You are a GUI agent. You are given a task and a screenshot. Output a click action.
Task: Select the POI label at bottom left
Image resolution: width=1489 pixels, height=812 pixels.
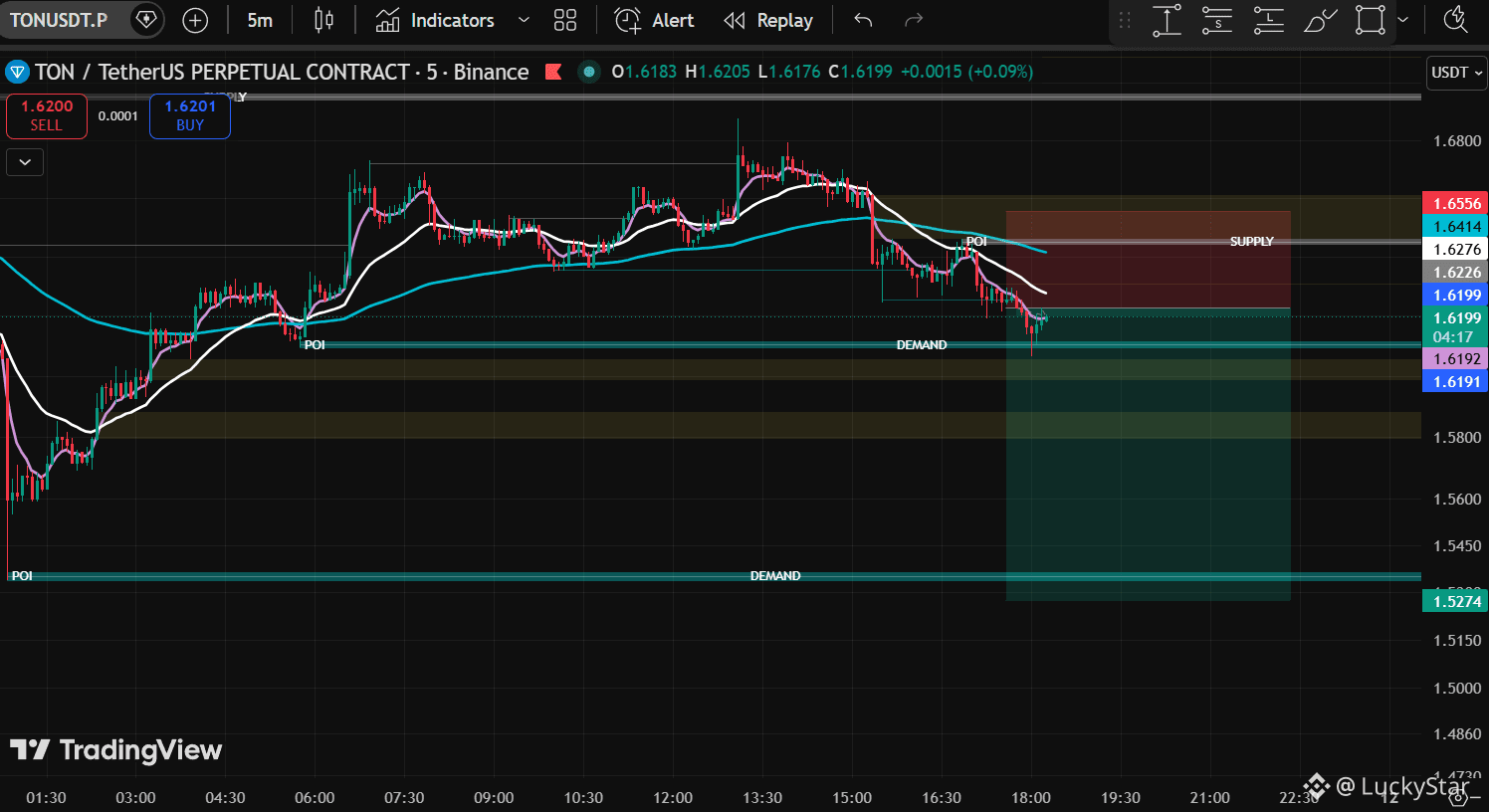22,575
